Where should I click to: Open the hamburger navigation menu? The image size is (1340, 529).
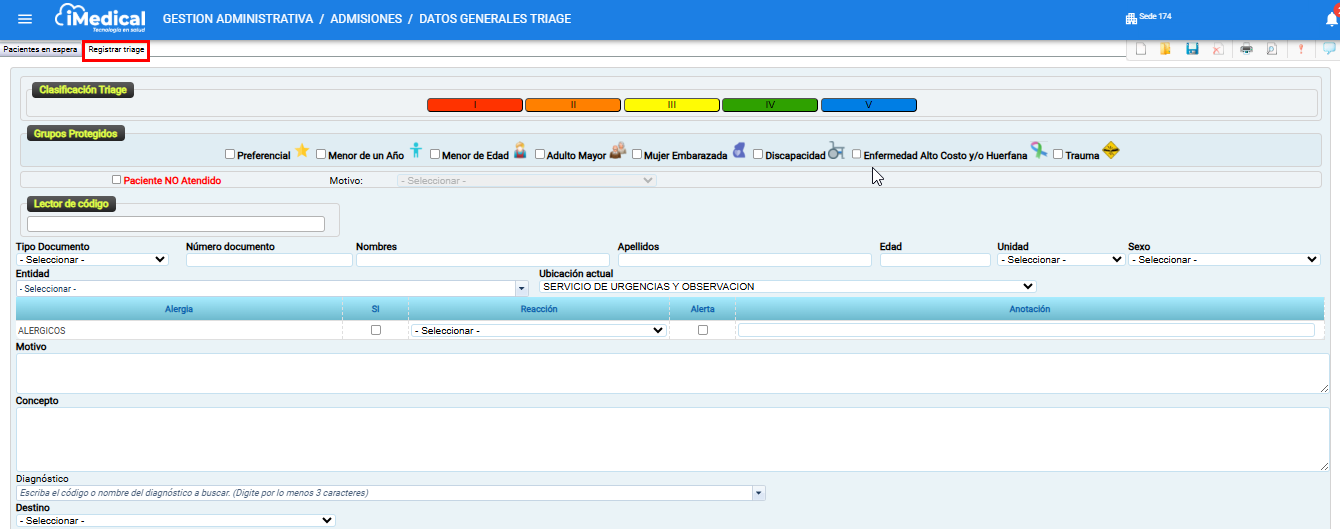[x=25, y=19]
